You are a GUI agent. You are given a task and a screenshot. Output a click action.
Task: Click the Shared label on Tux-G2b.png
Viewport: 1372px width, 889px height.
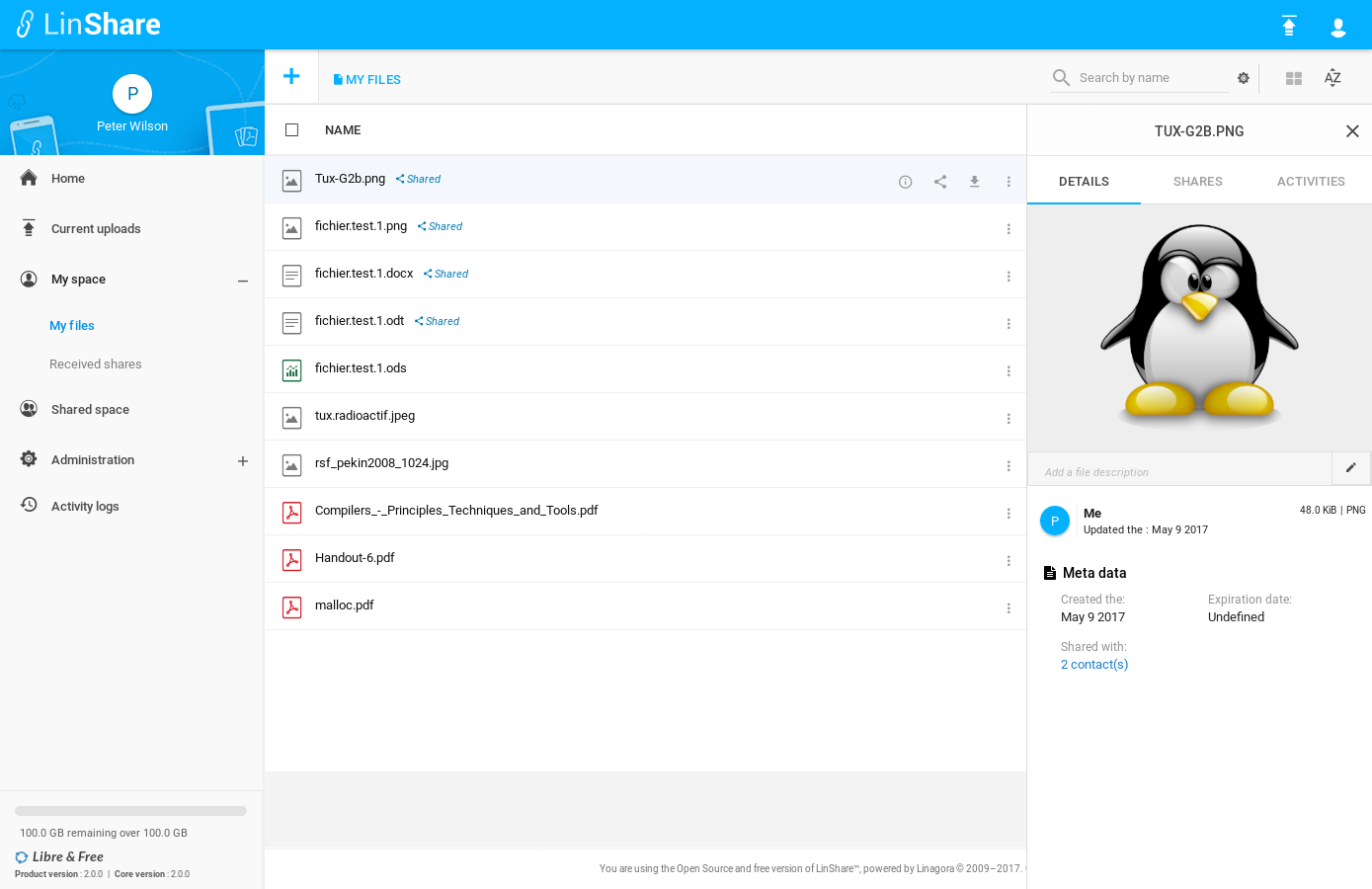[419, 180]
